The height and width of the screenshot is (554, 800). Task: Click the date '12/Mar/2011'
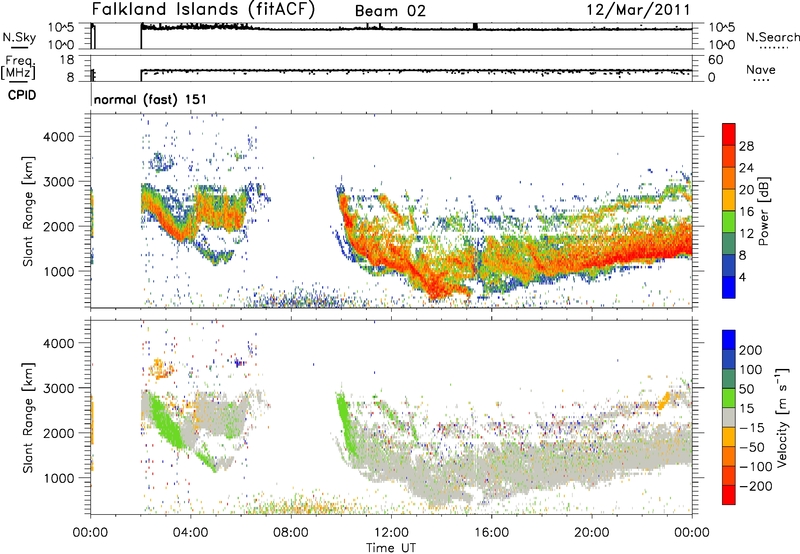[638, 10]
